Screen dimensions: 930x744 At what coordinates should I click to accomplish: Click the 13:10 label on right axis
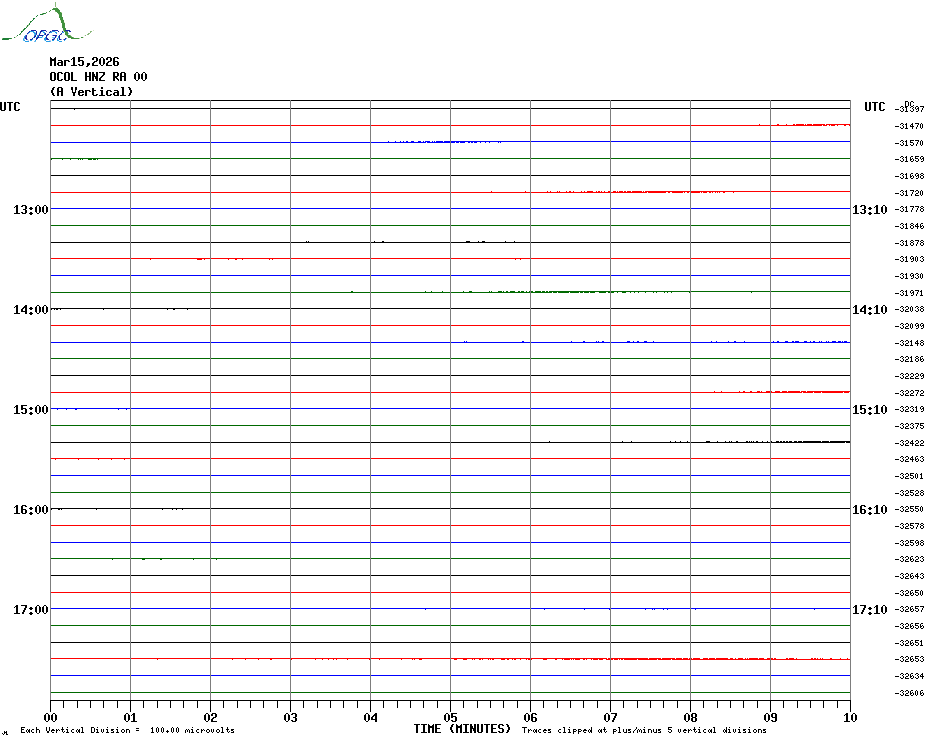click(x=869, y=210)
